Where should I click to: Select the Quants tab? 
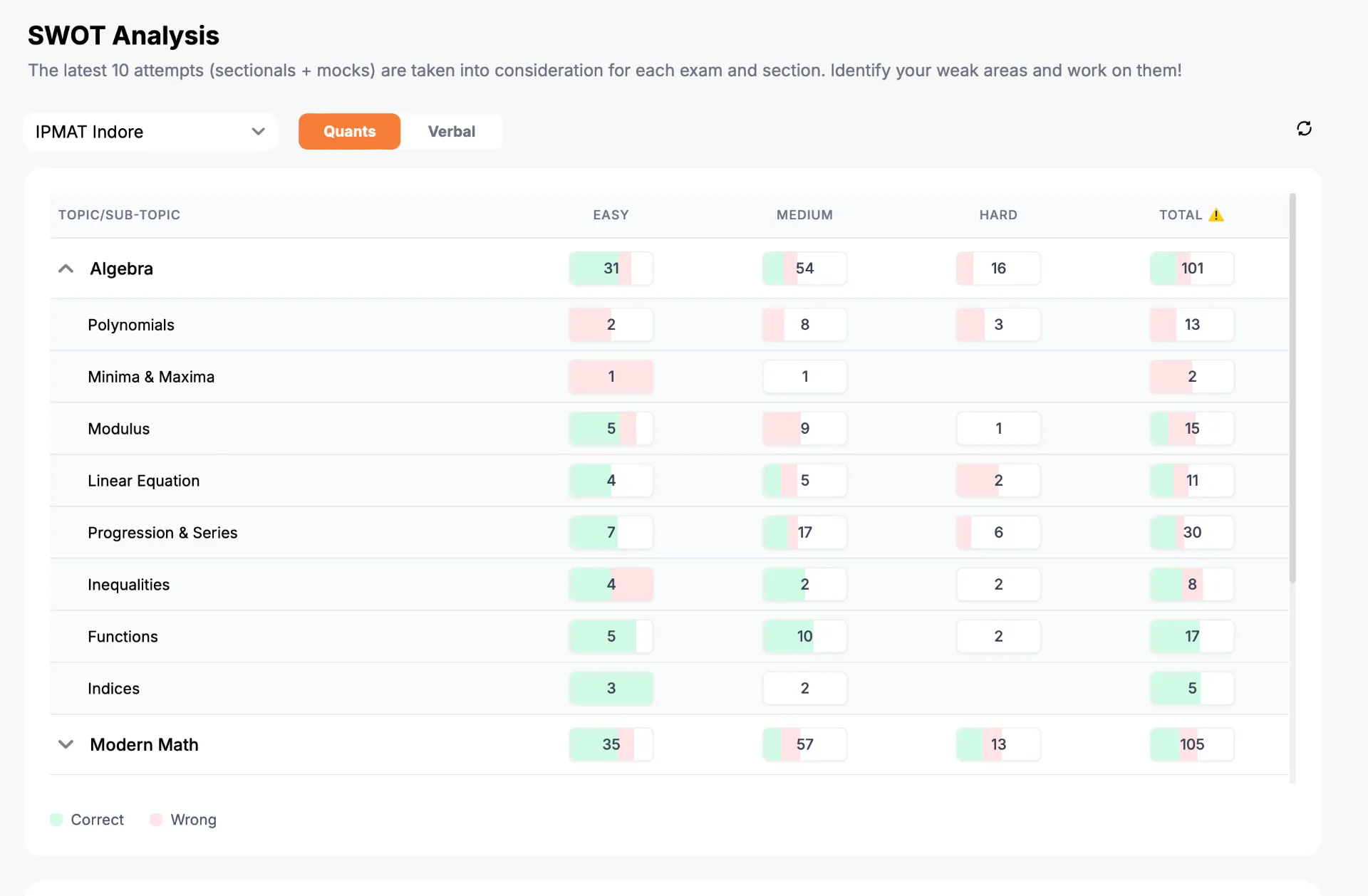(349, 132)
